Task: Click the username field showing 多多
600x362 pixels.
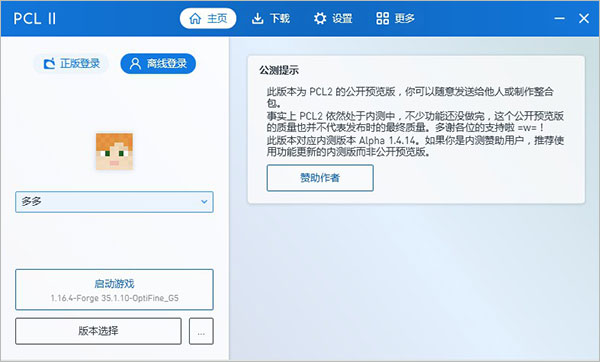Action: pyautogui.click(x=114, y=202)
